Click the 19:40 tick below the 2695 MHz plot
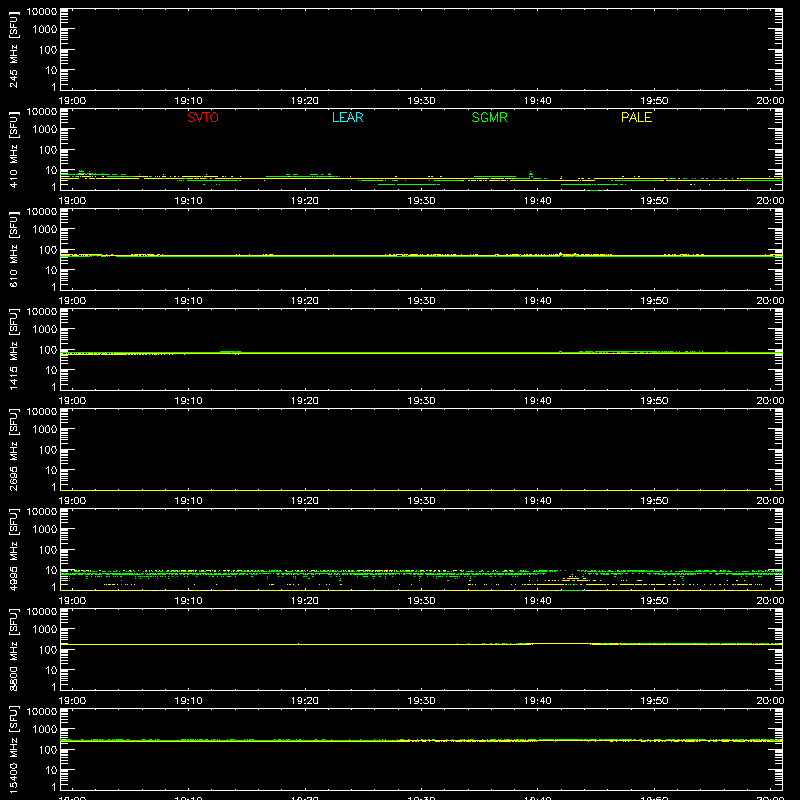 tap(538, 501)
